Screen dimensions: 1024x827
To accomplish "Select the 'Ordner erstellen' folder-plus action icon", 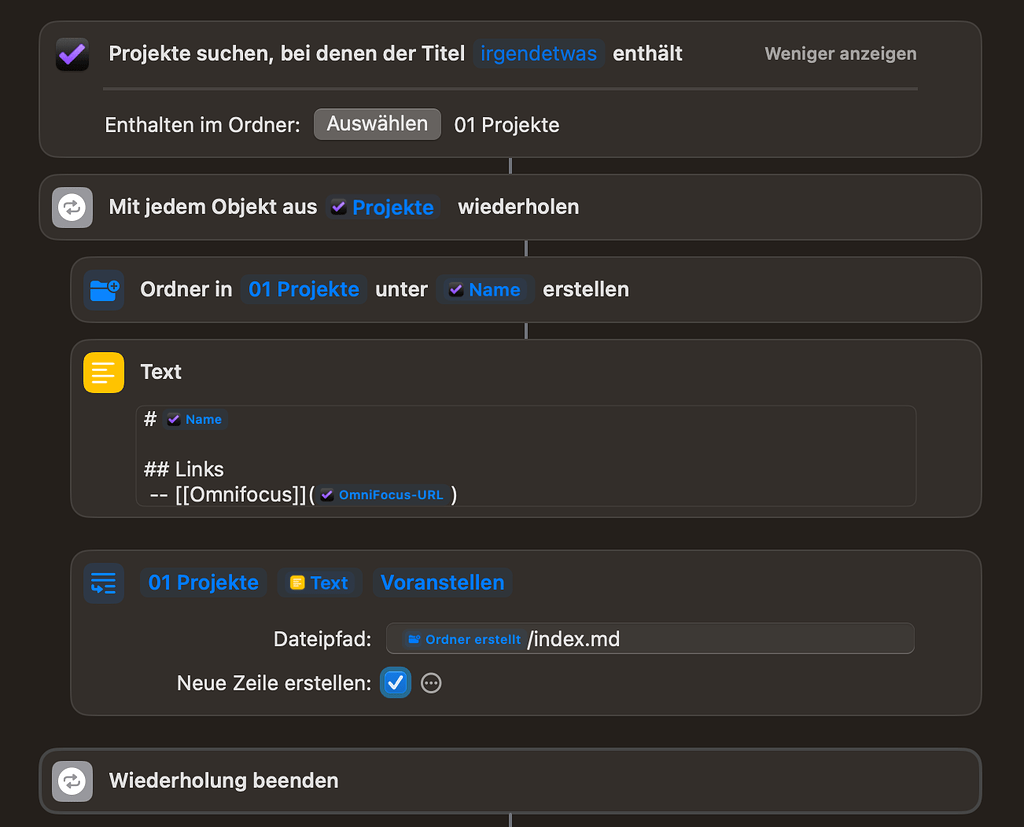I will coord(104,289).
